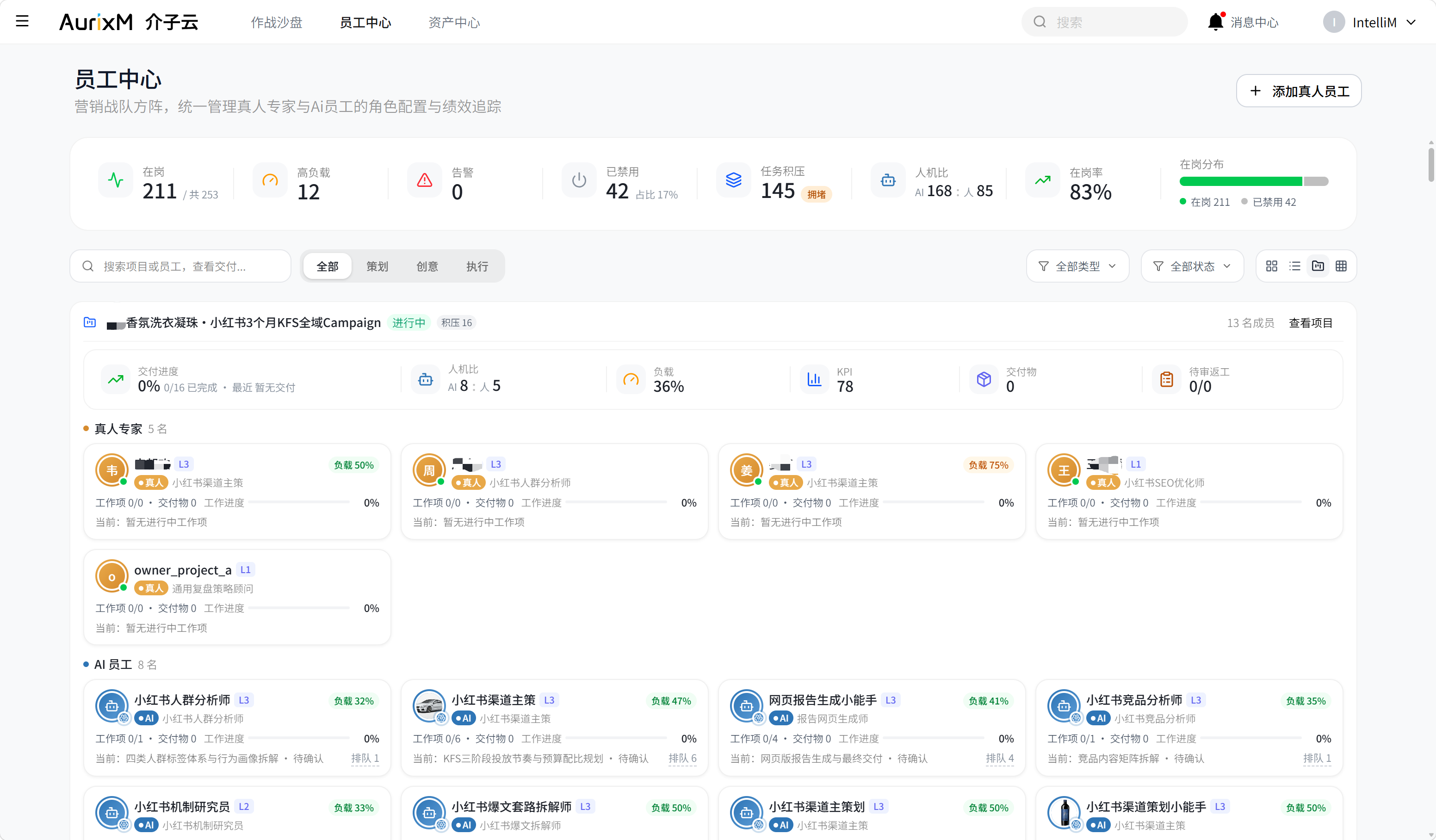The image size is (1436, 840).
Task: Click the 负载 75% badge
Action: tap(988, 465)
